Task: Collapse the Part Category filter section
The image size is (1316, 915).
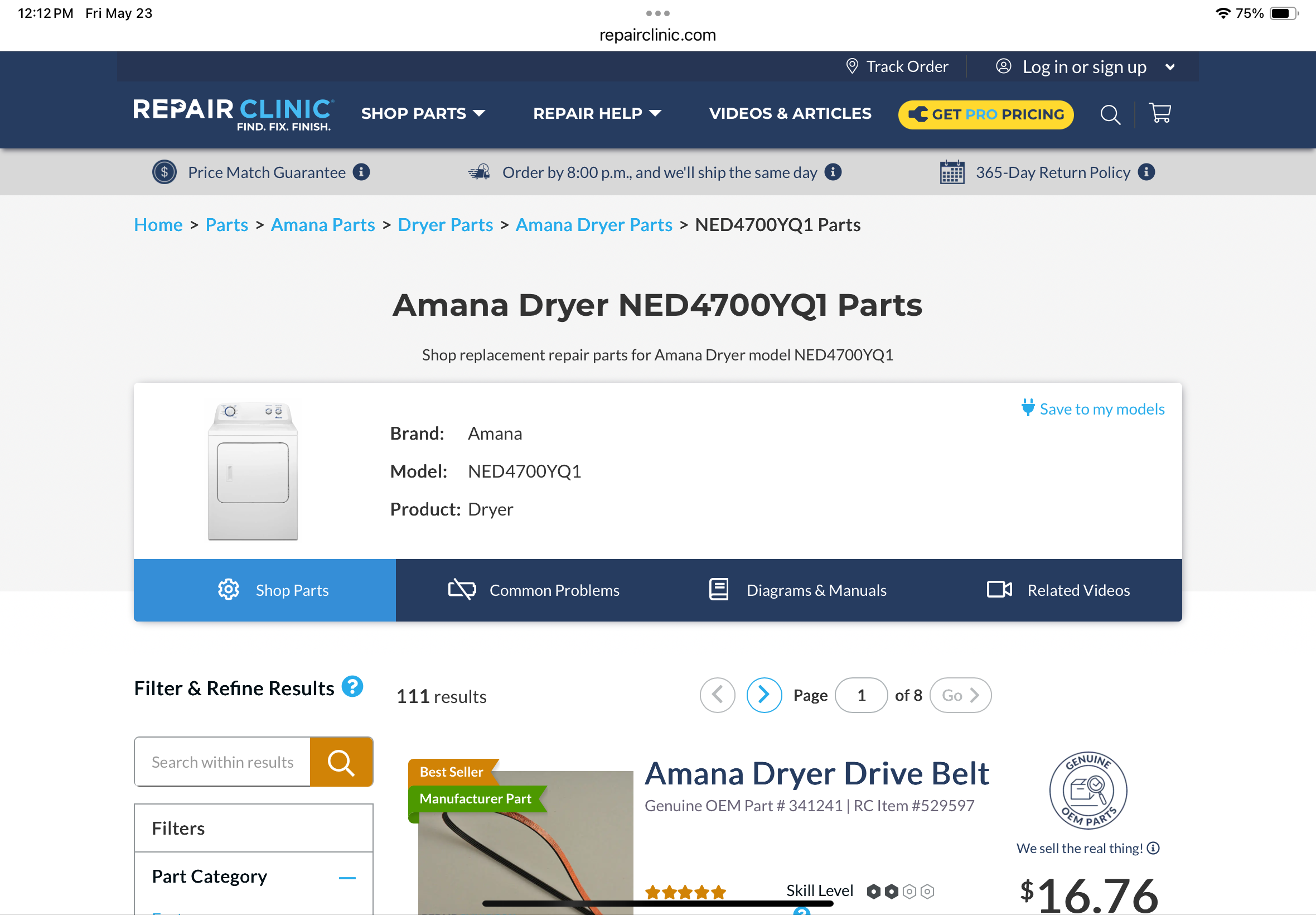Action: coord(347,877)
